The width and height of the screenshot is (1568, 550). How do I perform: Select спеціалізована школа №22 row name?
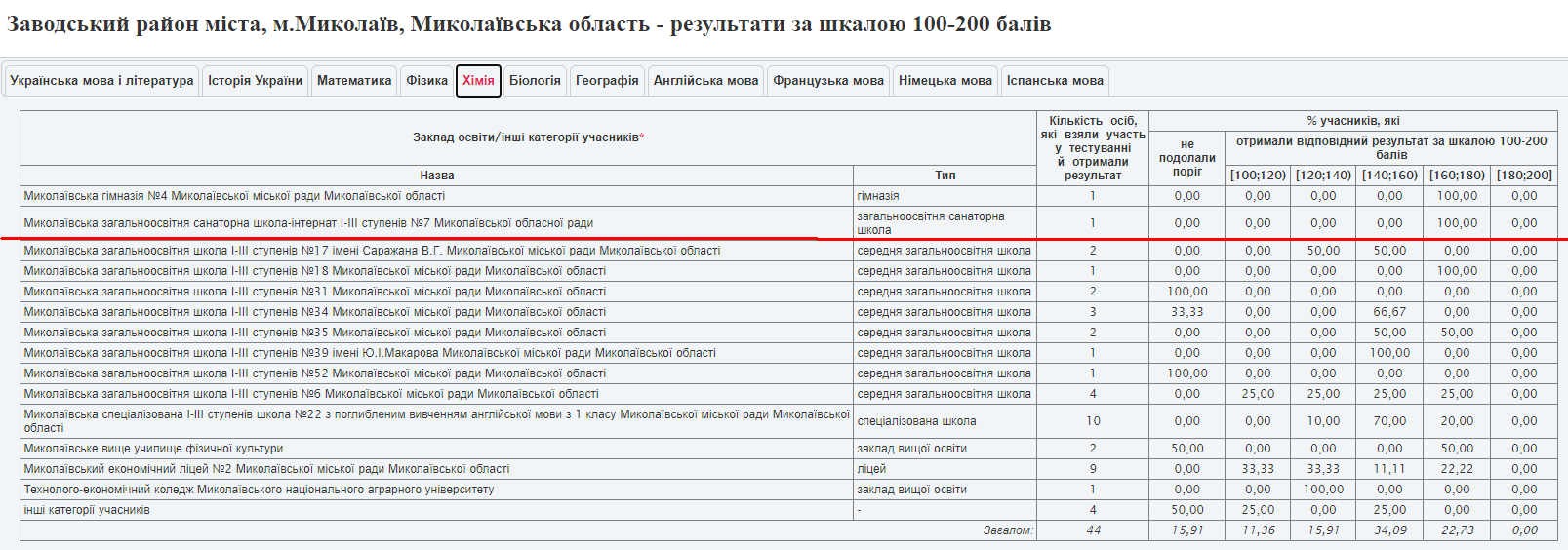pyautogui.click(x=436, y=421)
